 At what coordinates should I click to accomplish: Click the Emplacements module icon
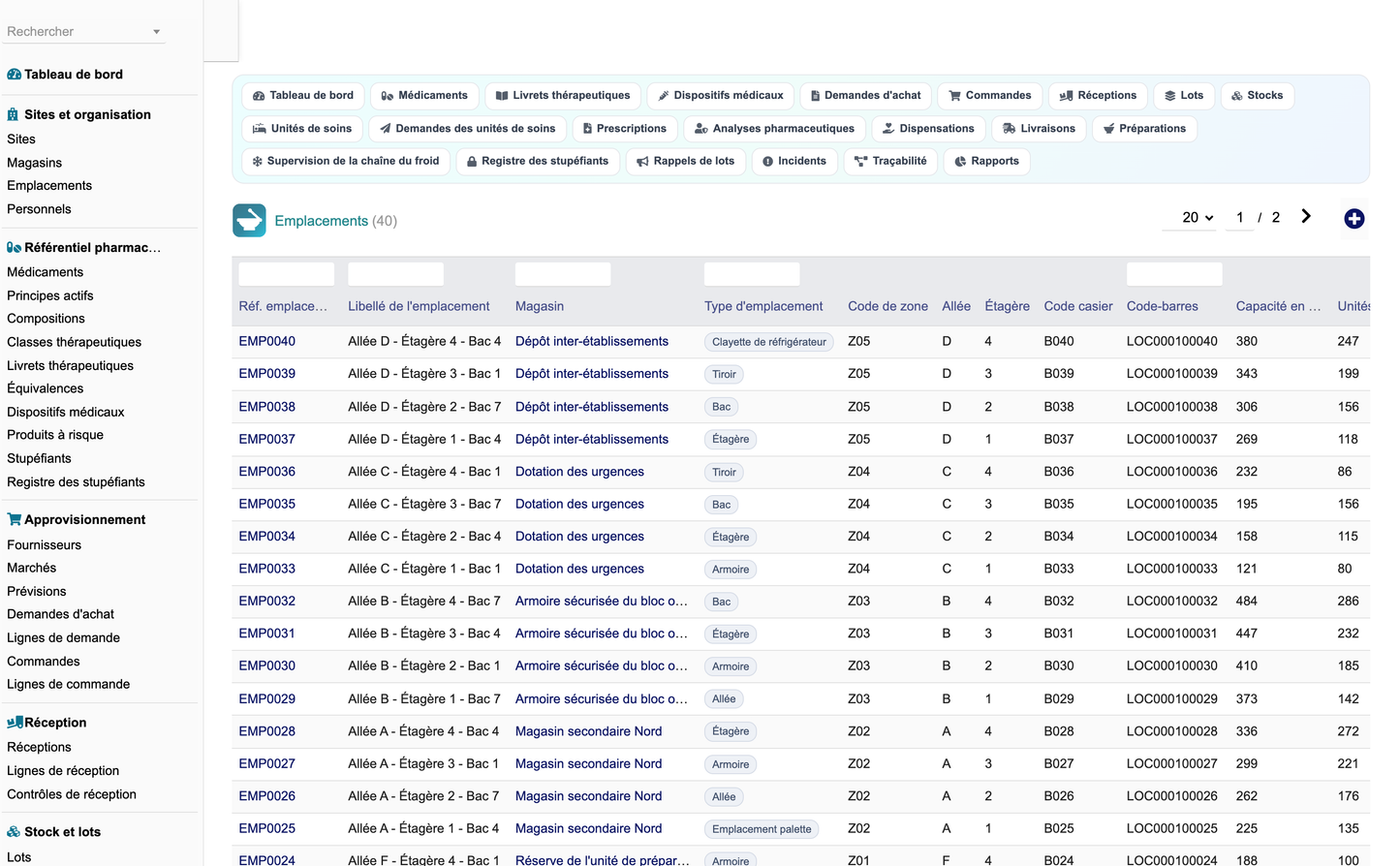click(249, 221)
